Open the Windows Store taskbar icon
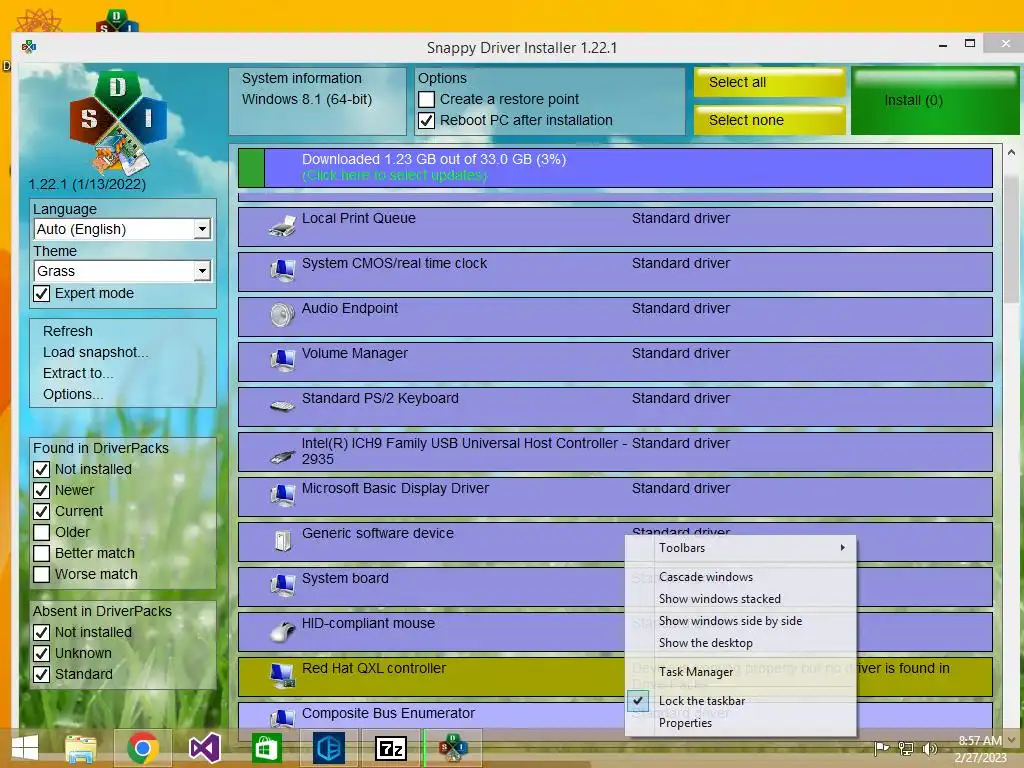This screenshot has height=768, width=1024. tap(266, 748)
